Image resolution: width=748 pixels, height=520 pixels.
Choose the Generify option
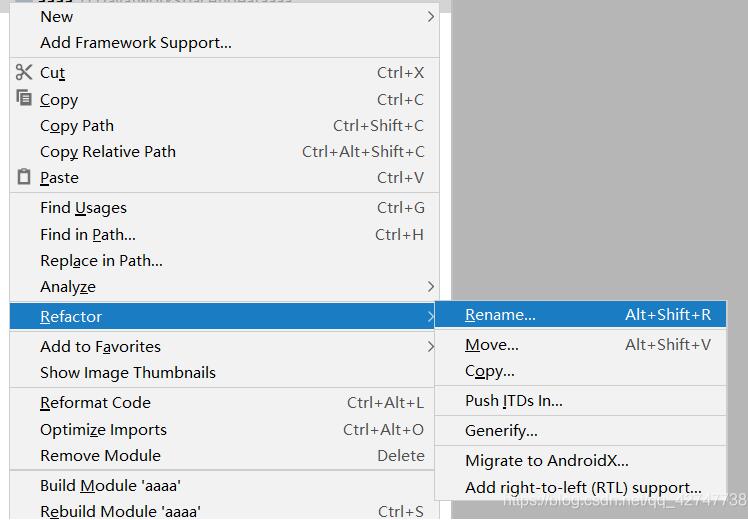501,431
